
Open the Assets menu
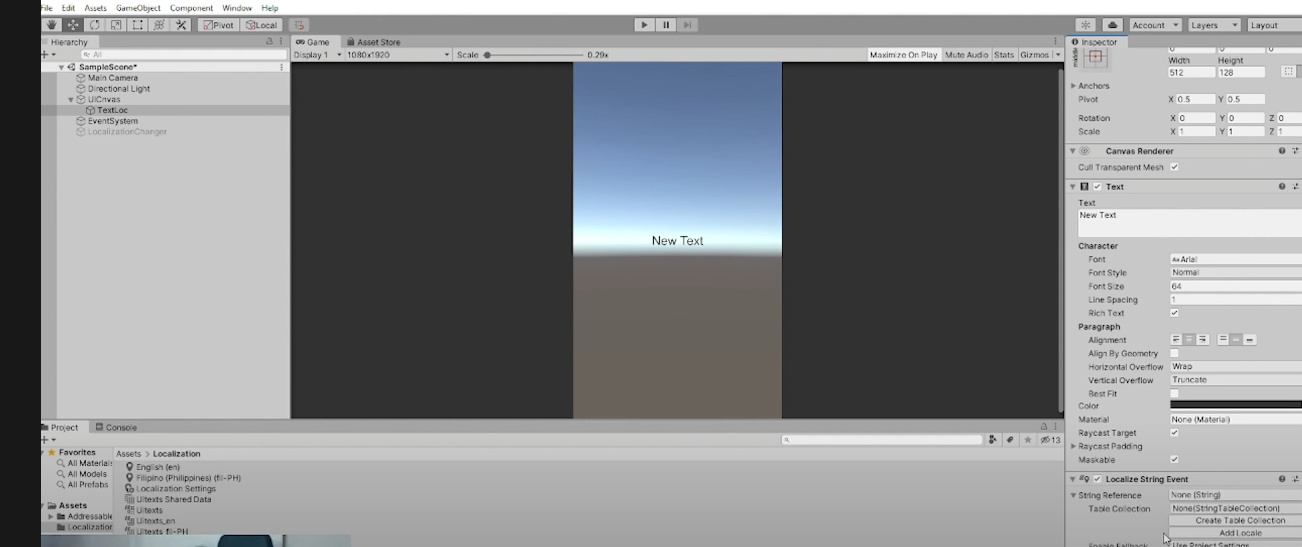tap(96, 8)
